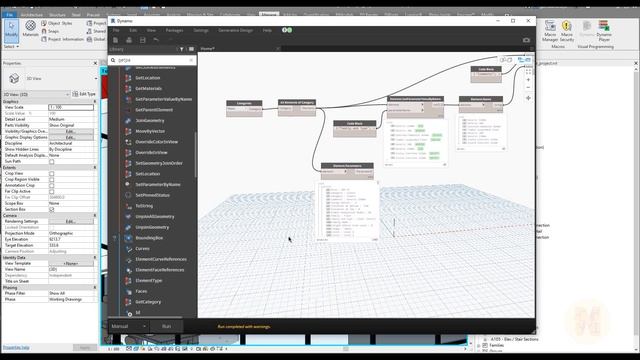
Task: Click the Undo icon in Dynamo toolbar
Action: click(156, 40)
